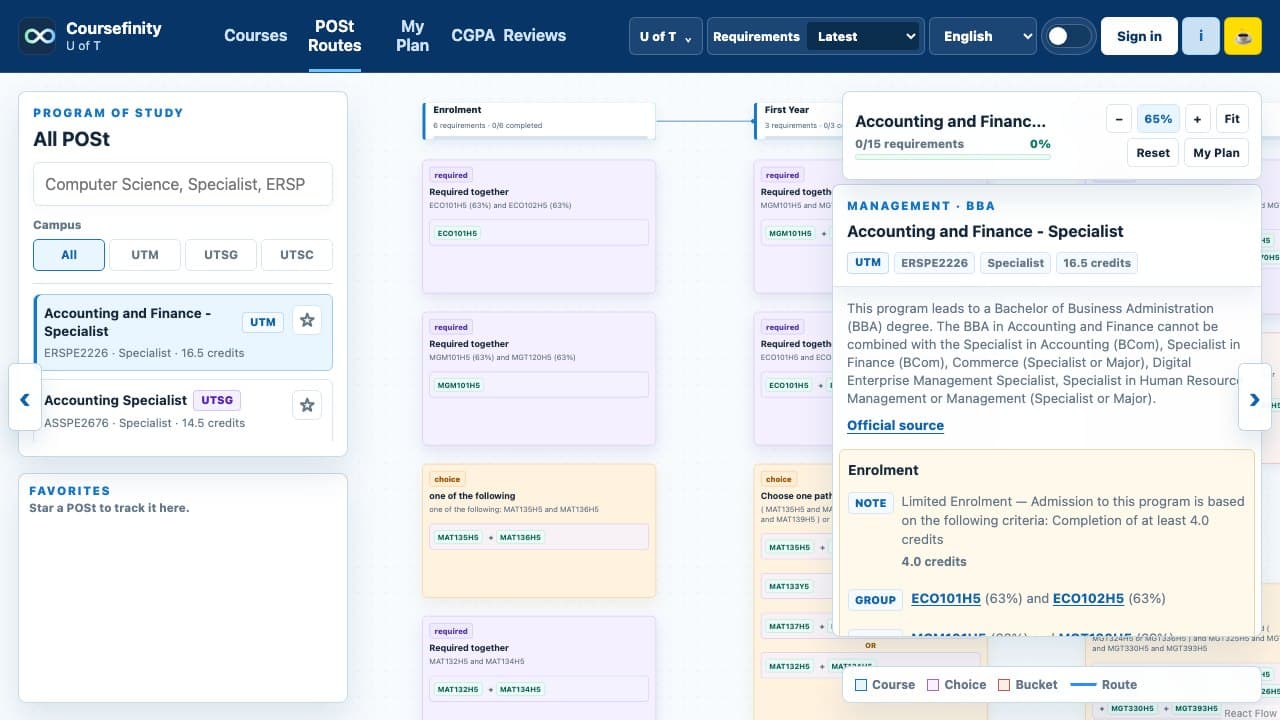Click the 16.5 credits tag
Image resolution: width=1280 pixels, height=720 pixels.
coord(1097,263)
